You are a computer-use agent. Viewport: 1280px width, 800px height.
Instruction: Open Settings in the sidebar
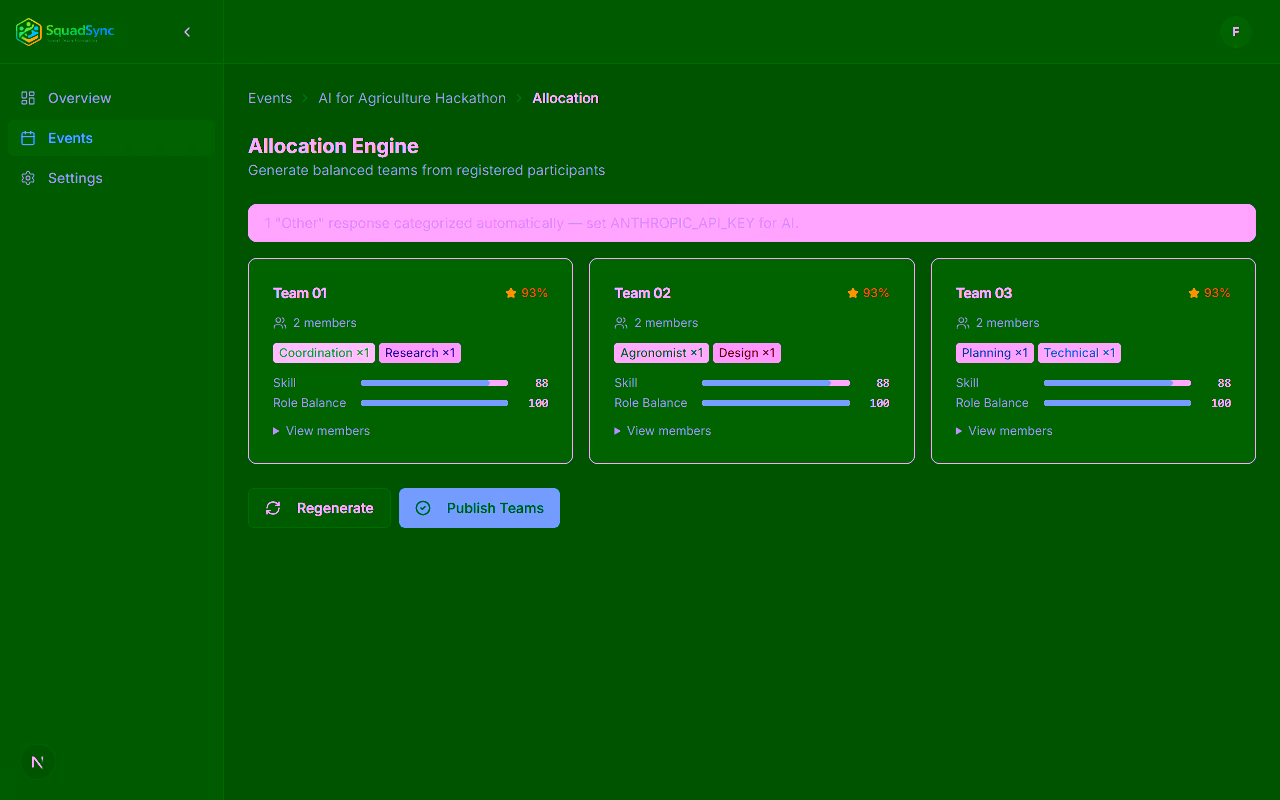coord(111,178)
